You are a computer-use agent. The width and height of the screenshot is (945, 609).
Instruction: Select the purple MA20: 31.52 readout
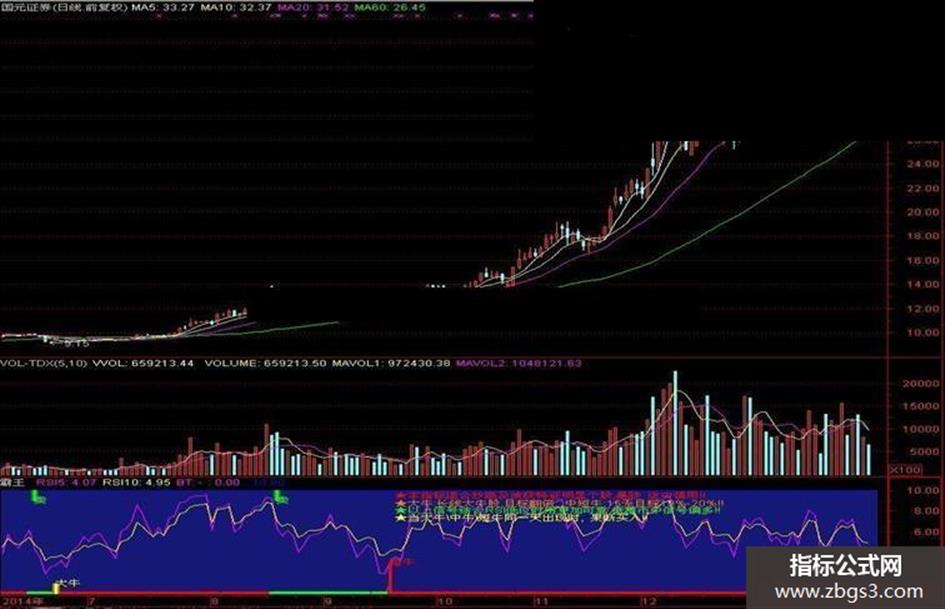click(x=312, y=7)
